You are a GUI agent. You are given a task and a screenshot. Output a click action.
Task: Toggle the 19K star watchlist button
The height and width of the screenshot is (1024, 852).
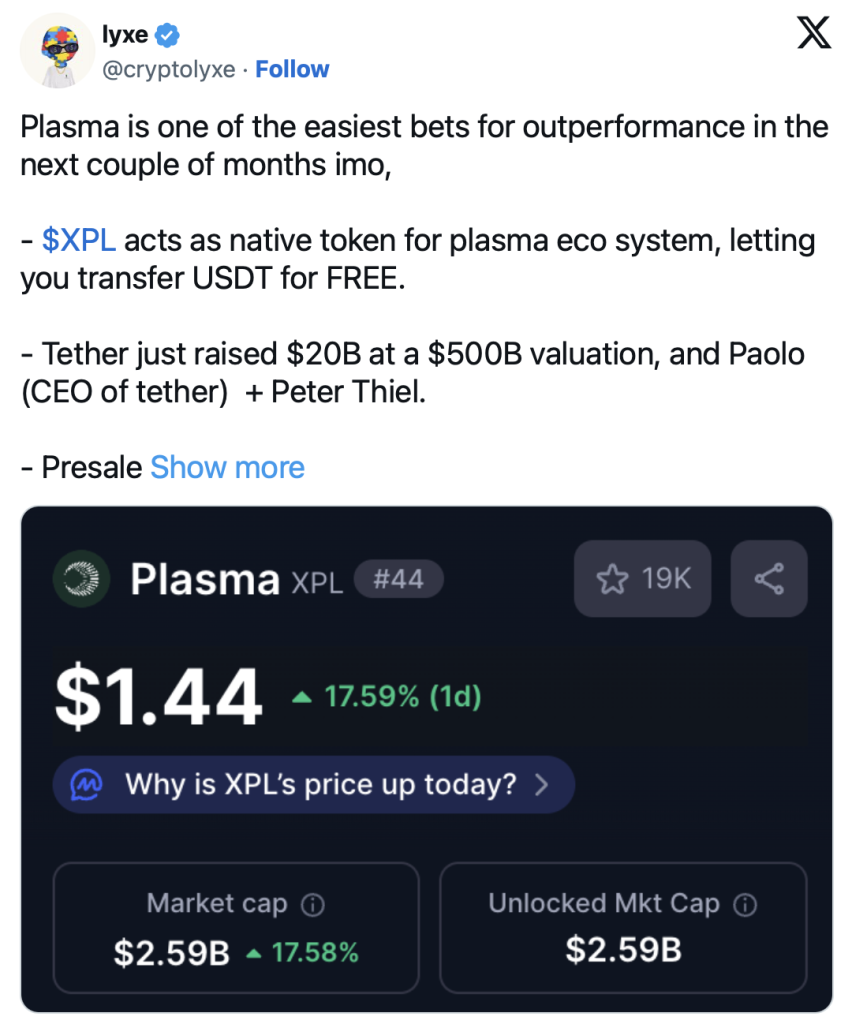tap(642, 578)
